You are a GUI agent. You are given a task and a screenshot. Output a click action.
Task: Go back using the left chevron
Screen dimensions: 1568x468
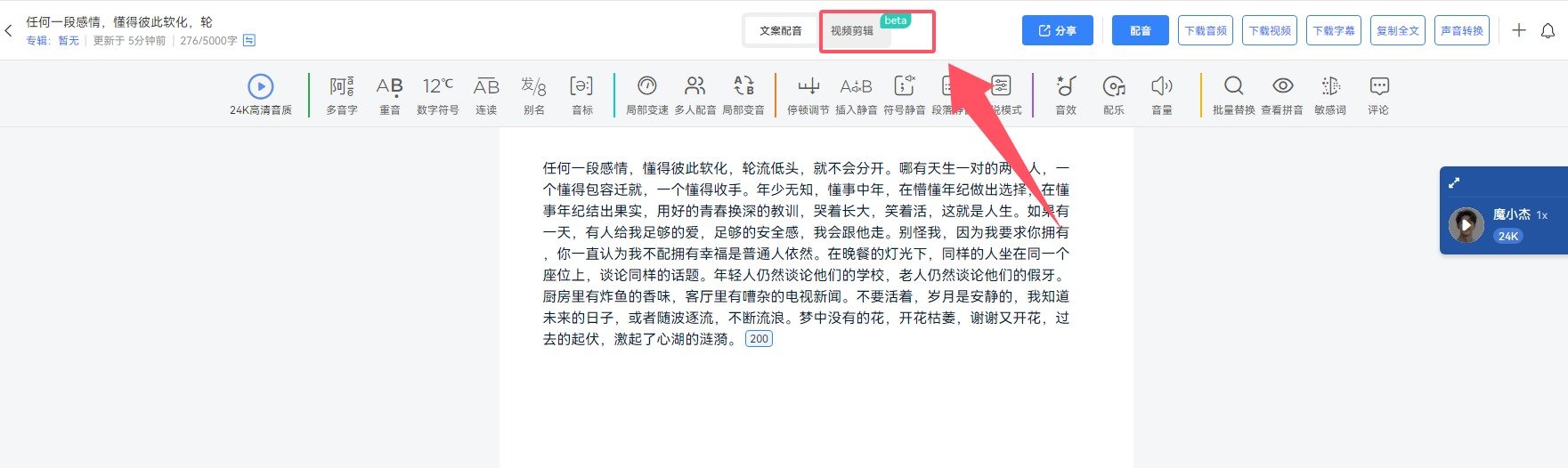click(x=9, y=31)
